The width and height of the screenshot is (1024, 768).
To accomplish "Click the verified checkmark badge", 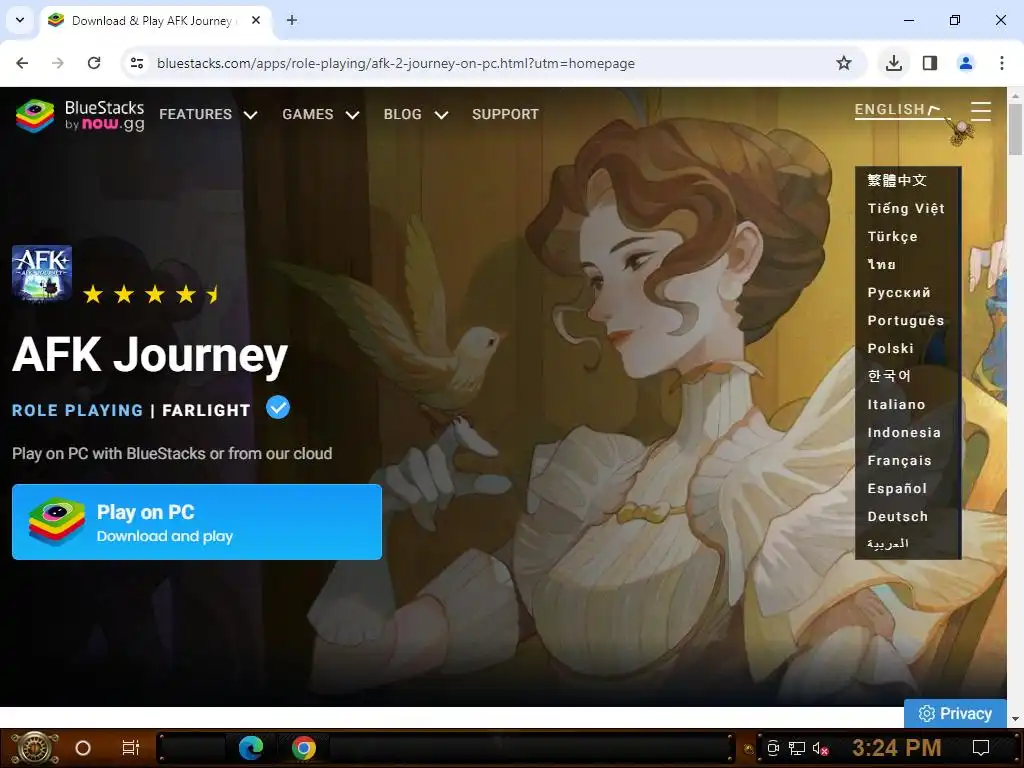I will click(x=278, y=408).
